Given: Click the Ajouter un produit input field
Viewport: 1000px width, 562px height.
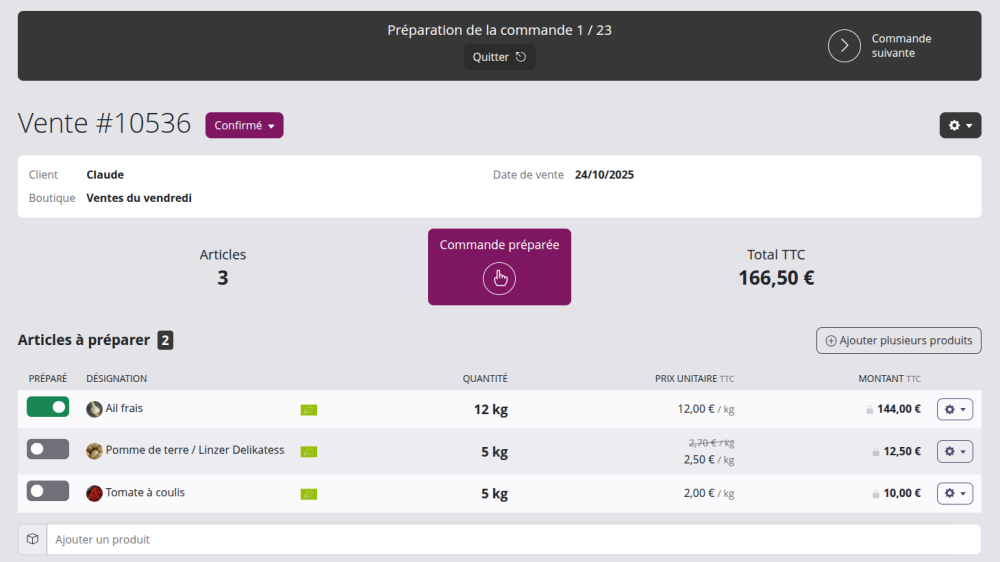Looking at the screenshot, I should pos(512,540).
